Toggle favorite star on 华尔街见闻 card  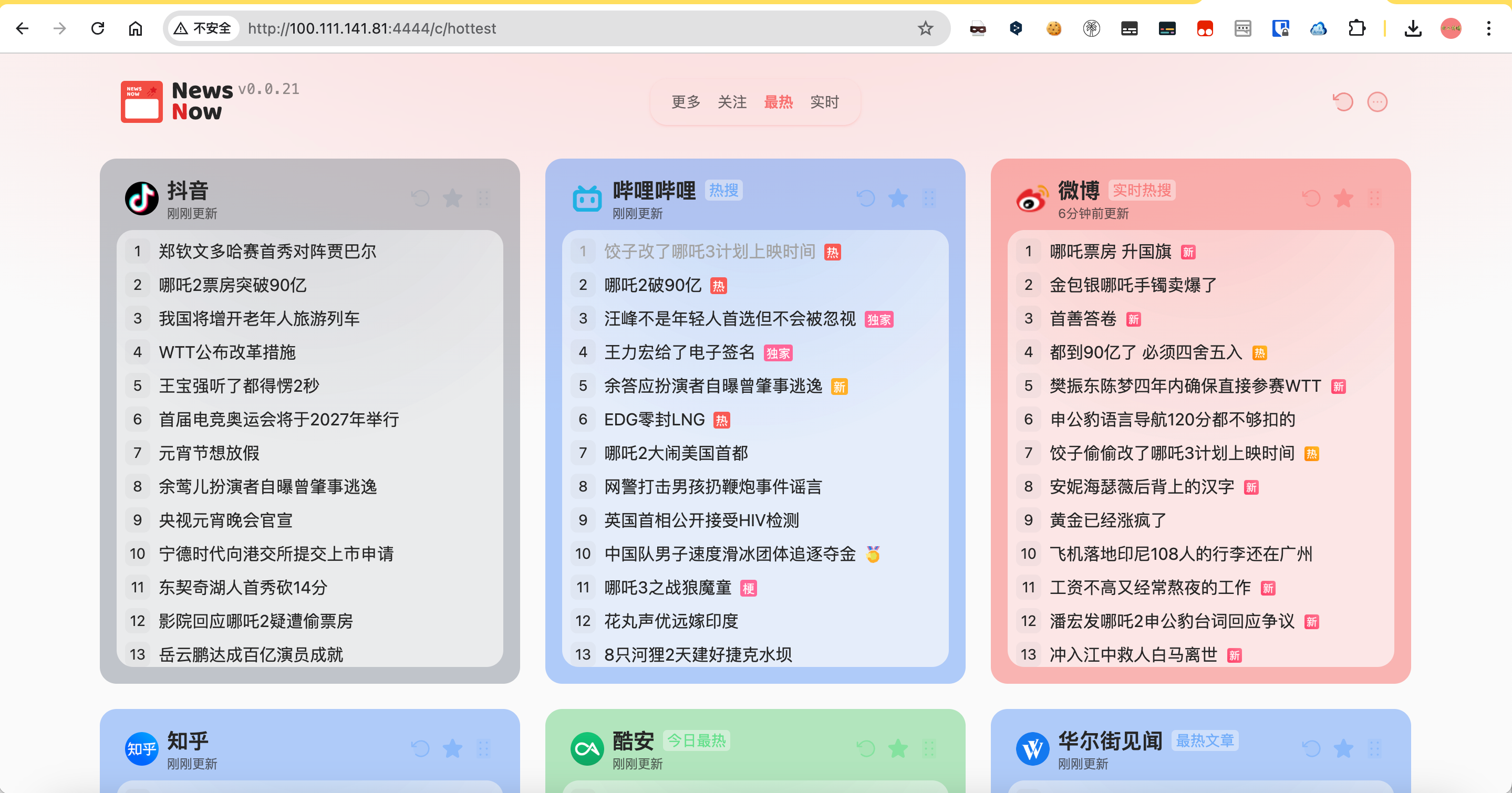coord(1343,748)
